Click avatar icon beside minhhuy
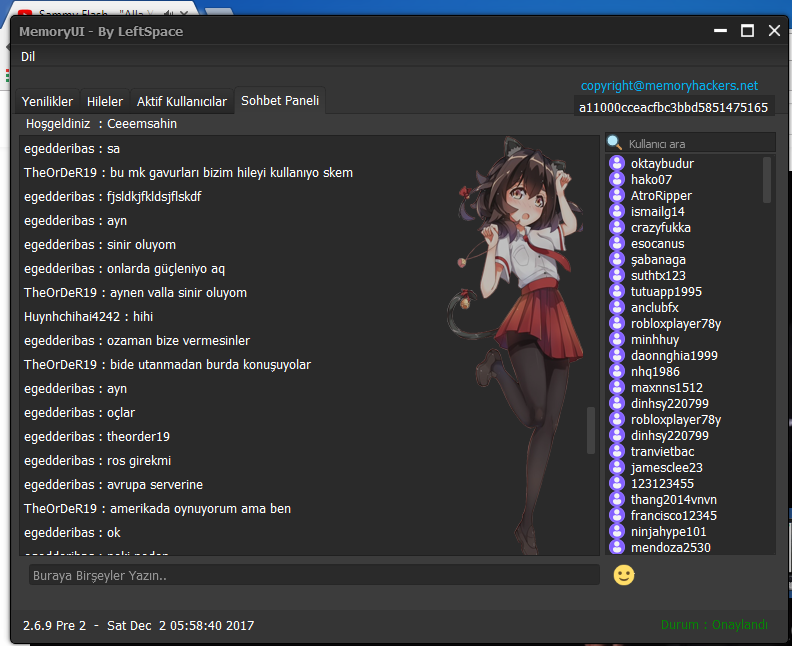Image resolution: width=792 pixels, height=646 pixels. [x=617, y=339]
